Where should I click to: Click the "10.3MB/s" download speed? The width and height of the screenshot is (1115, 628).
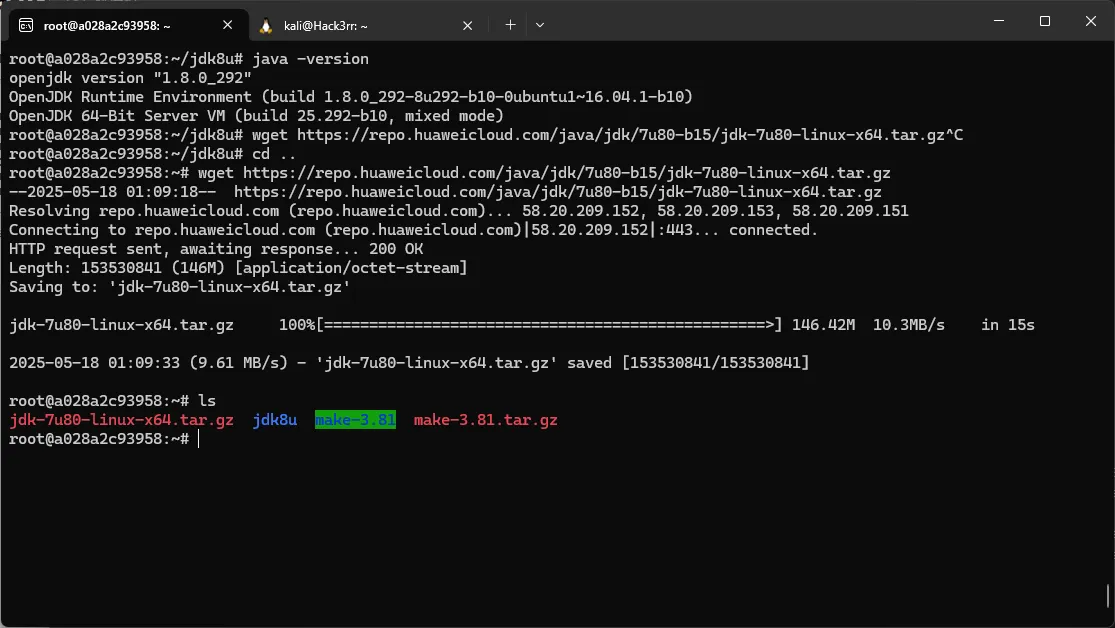(909, 325)
